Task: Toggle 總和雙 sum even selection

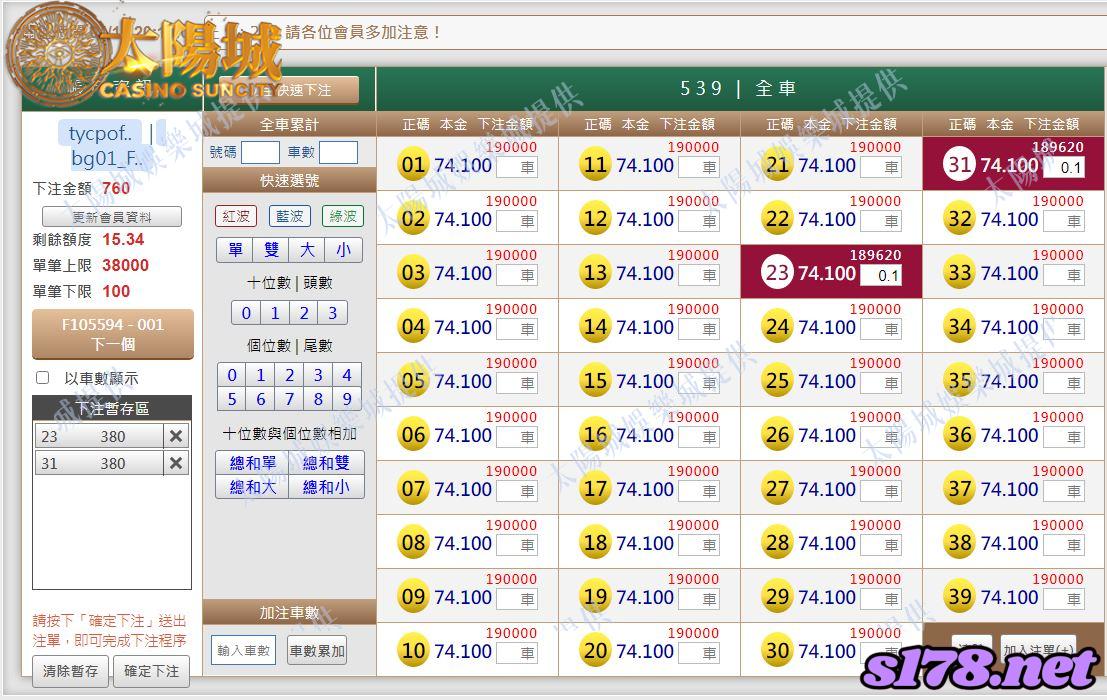Action: coord(326,463)
